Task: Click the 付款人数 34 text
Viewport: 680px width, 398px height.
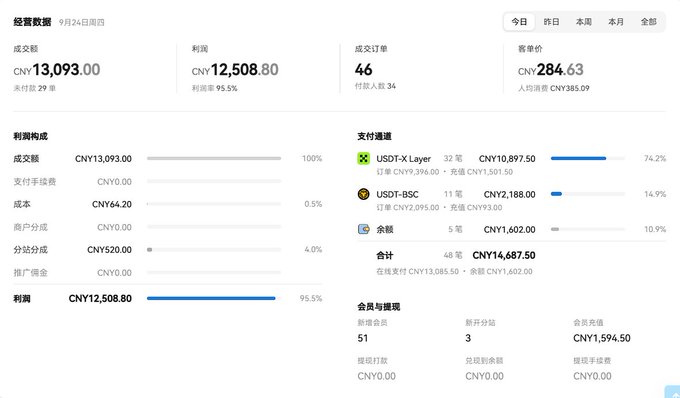Action: 375,86
